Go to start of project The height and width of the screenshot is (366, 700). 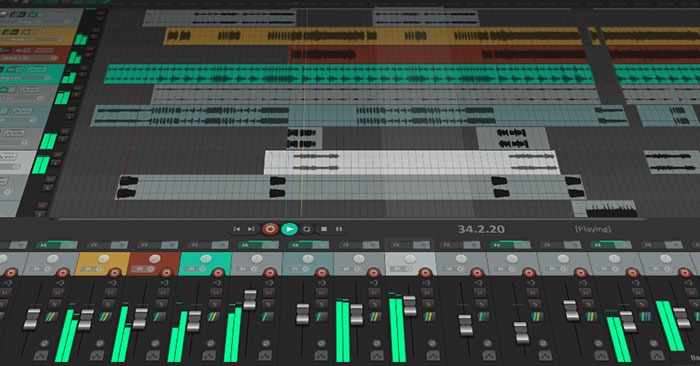click(237, 229)
